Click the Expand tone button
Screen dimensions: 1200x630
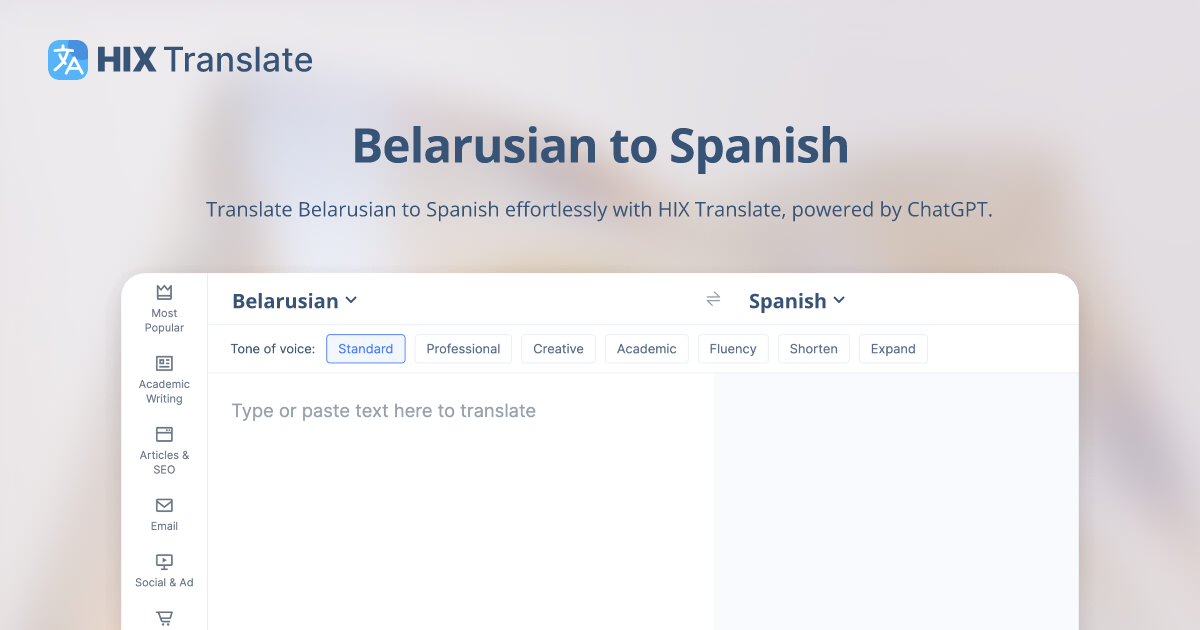pyautogui.click(x=893, y=348)
